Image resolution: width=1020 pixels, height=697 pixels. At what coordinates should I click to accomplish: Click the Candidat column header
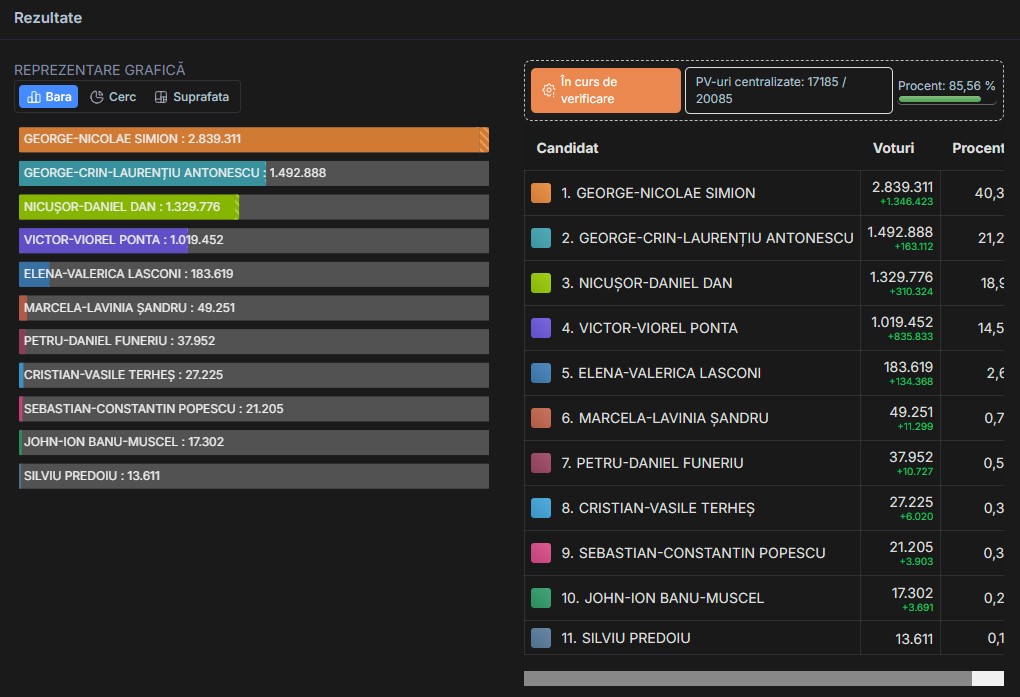pos(567,148)
